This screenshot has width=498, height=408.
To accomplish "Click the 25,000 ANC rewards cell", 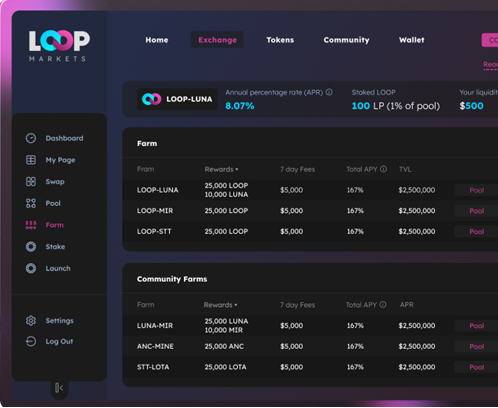I will click(x=224, y=346).
